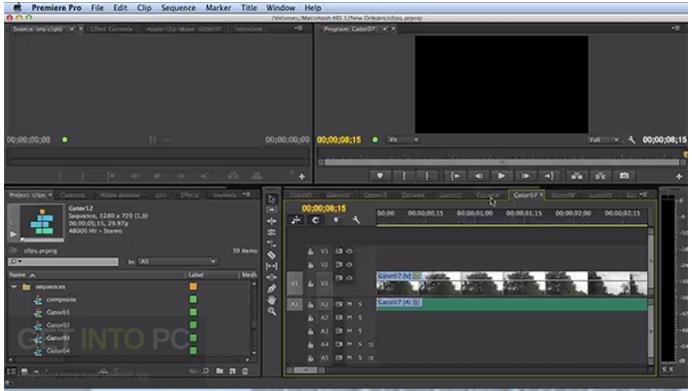Viewport: 692px width, 391px height.
Task: Go to Out point in Program monitor
Action: (549, 176)
